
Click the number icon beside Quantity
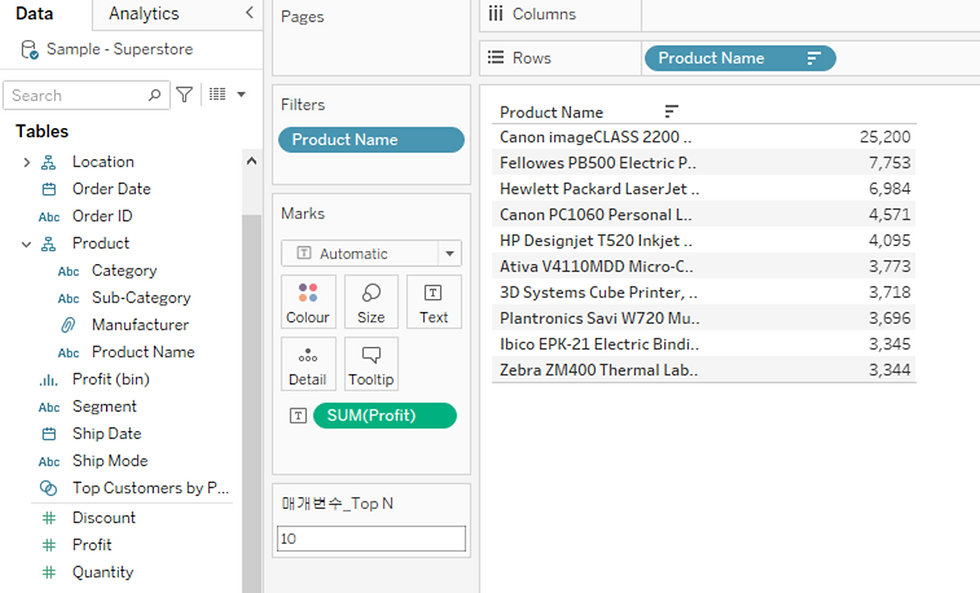click(49, 572)
